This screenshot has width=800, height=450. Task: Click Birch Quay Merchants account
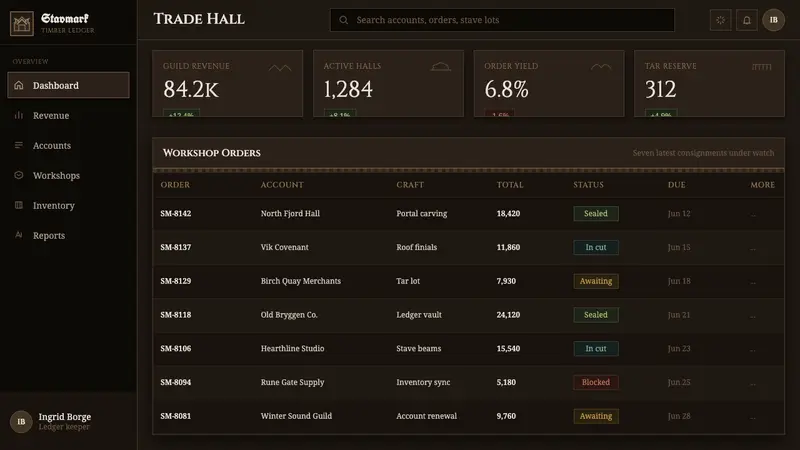coord(301,281)
